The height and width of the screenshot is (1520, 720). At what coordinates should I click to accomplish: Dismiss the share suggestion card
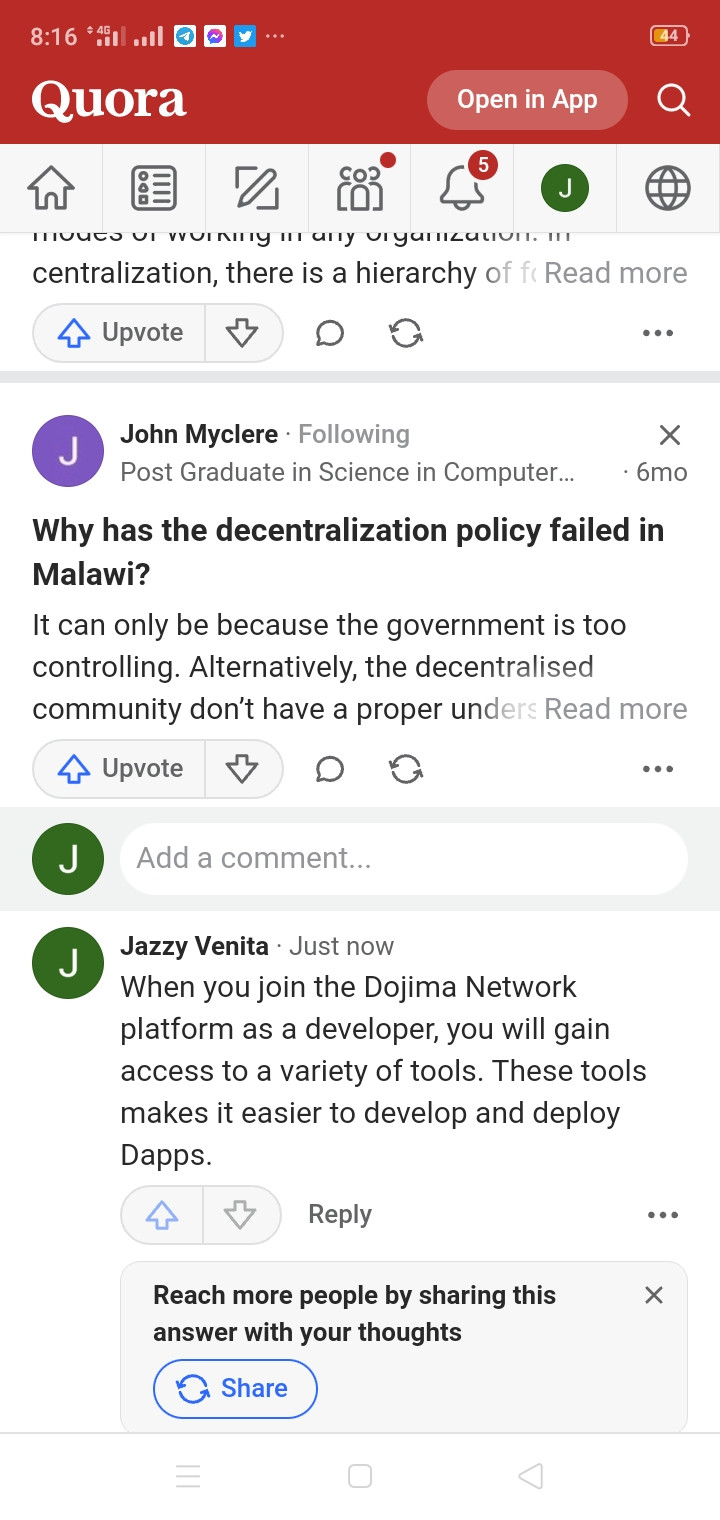[654, 1295]
